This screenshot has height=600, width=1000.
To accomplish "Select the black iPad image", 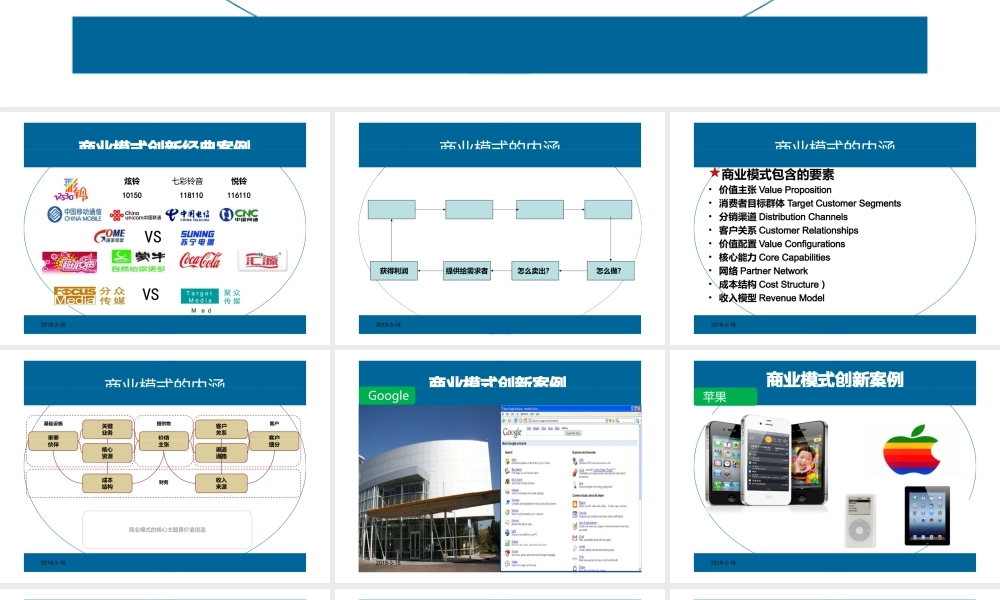I will point(927,516).
